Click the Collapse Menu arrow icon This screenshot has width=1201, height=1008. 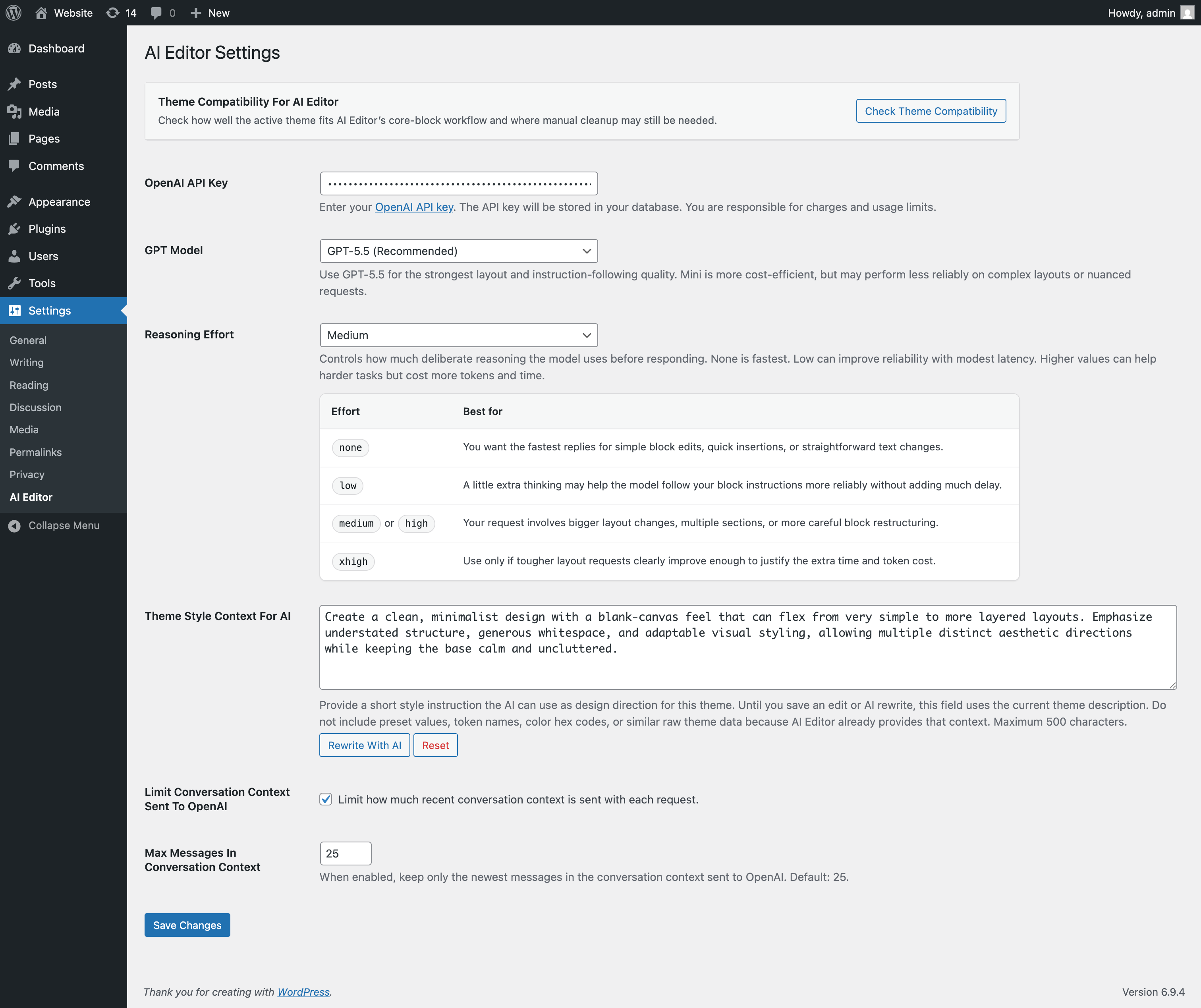14,526
